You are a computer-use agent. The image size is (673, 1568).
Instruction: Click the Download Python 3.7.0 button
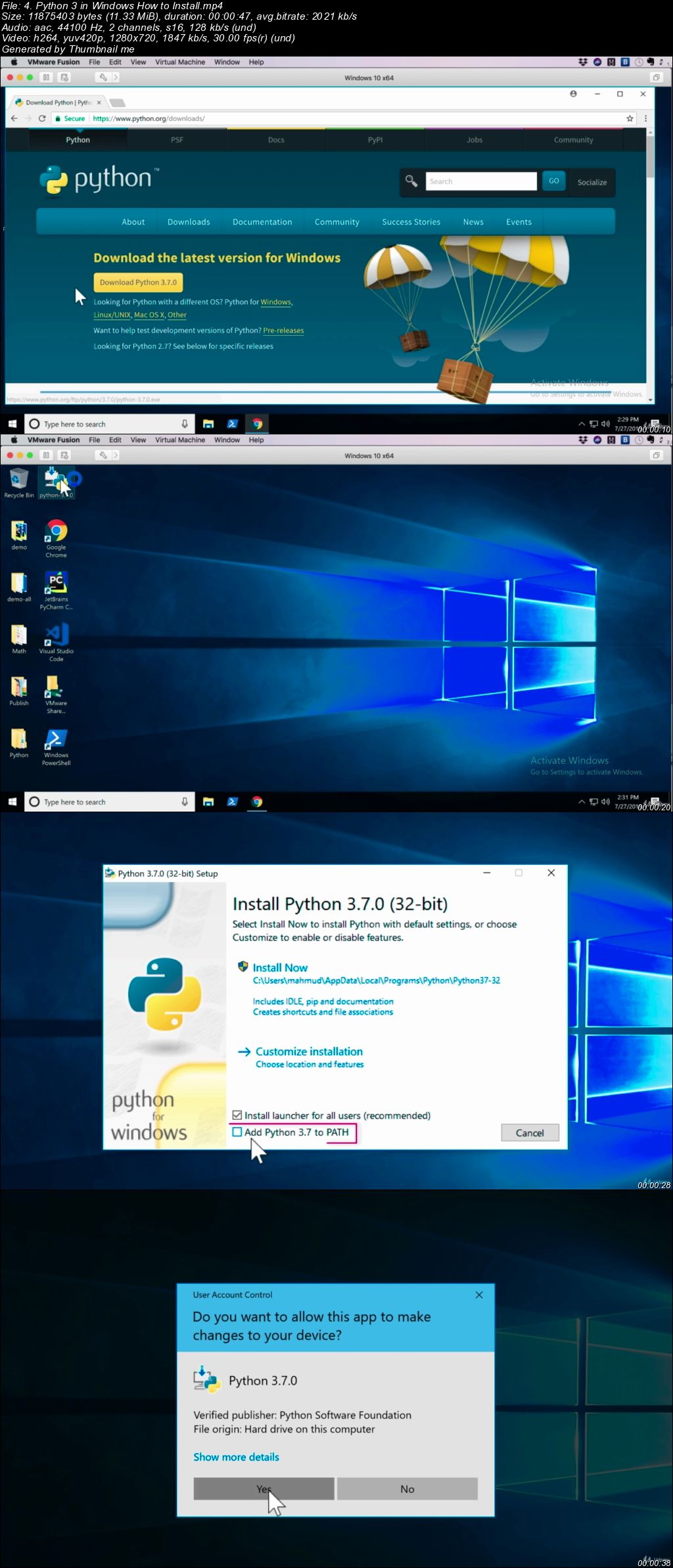138,283
